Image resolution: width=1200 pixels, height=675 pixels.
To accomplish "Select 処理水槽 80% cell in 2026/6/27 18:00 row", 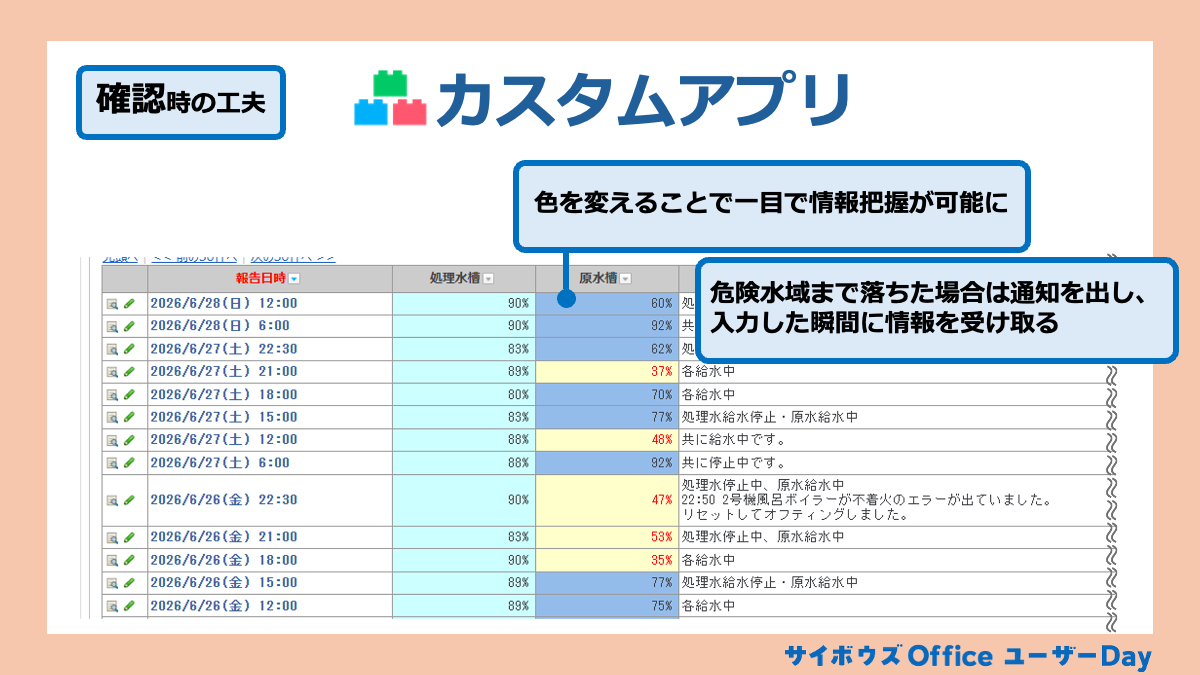I will [x=464, y=395].
